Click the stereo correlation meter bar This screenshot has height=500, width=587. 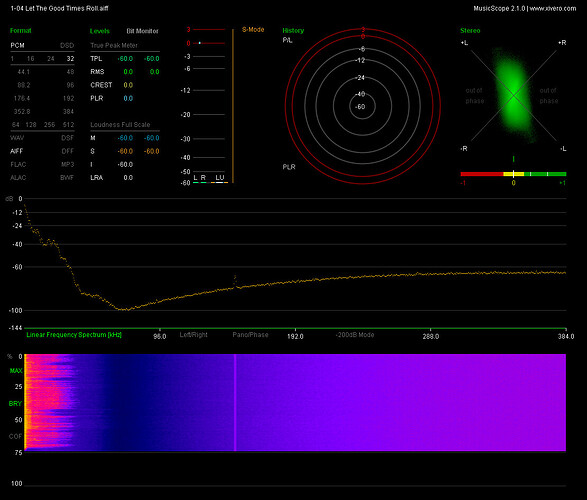point(513,174)
